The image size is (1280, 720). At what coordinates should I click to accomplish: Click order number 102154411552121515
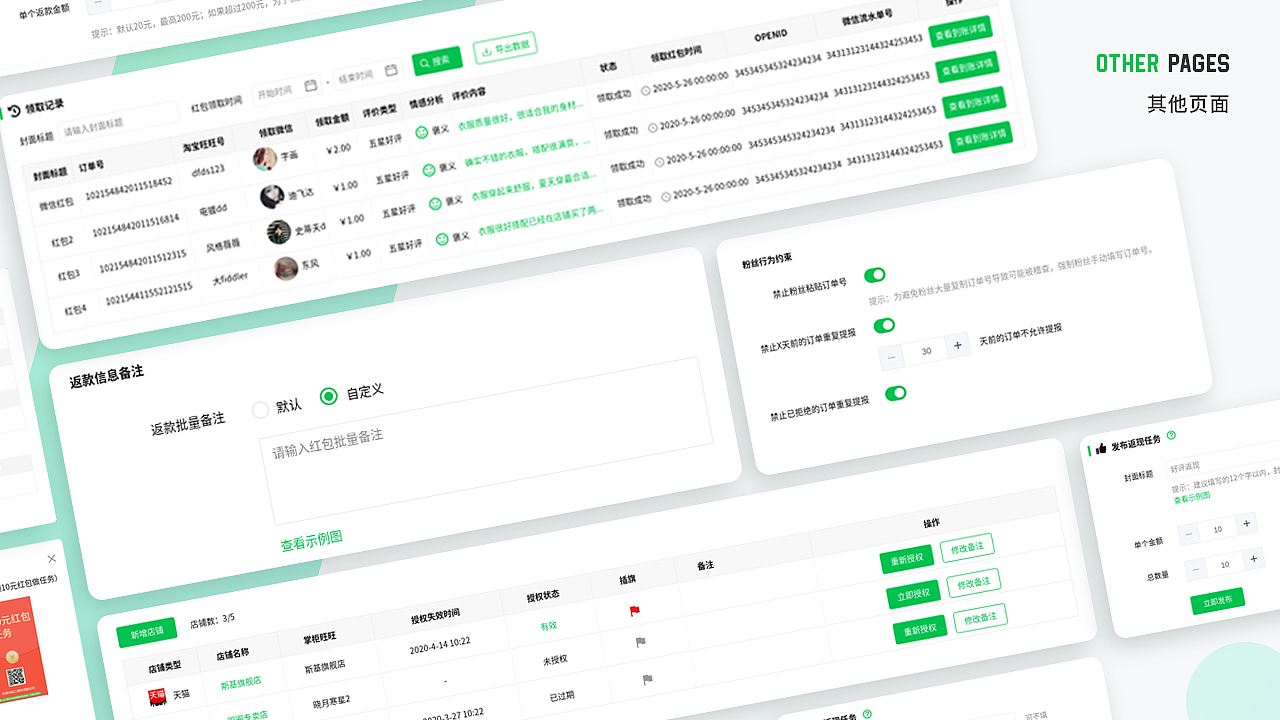149,294
